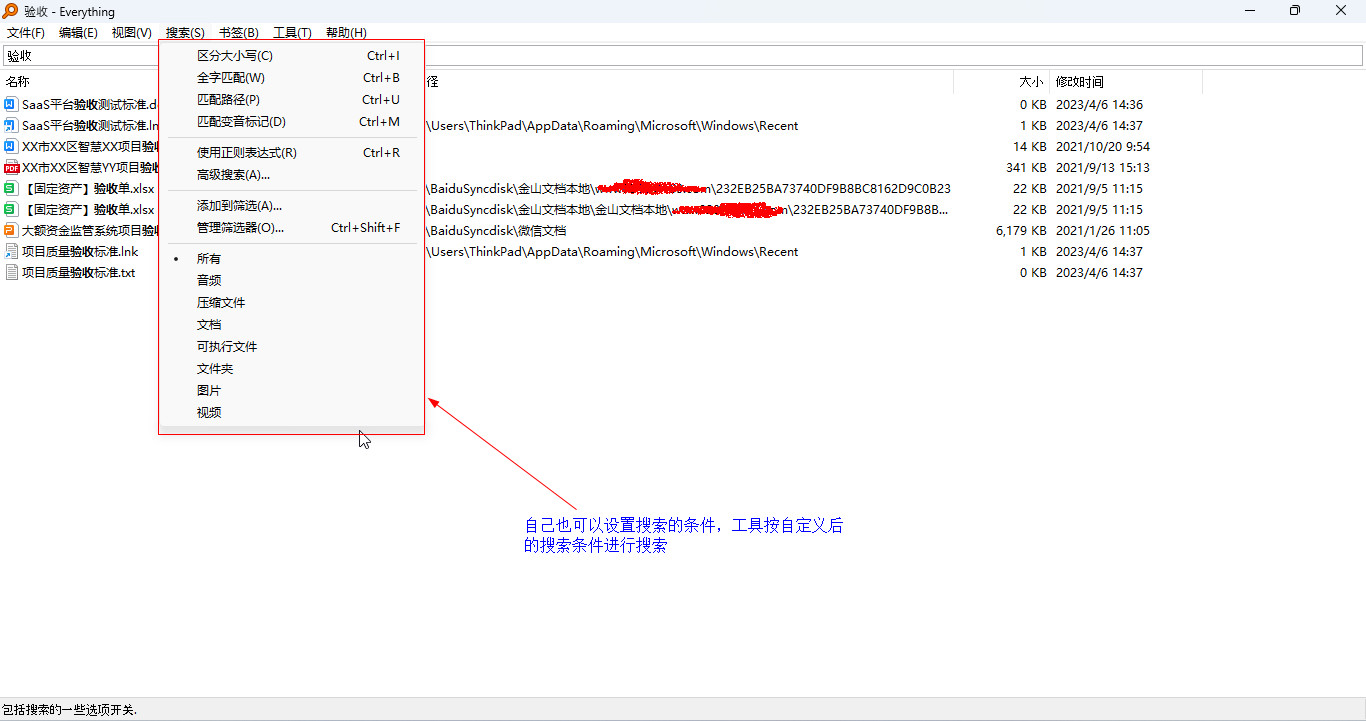Click the file icon of 项目质量验收标准.lnk
Viewport: 1366px width, 721px height.
(x=11, y=252)
